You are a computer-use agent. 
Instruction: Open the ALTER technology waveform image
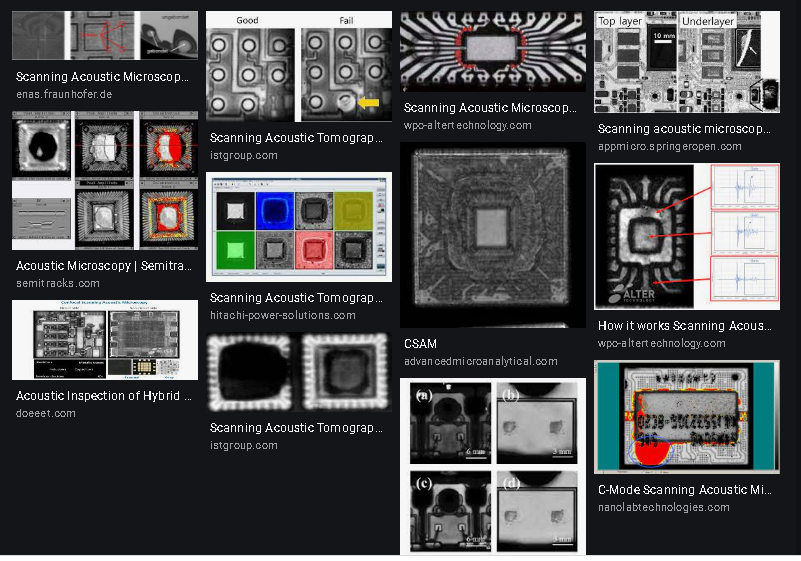click(x=687, y=237)
